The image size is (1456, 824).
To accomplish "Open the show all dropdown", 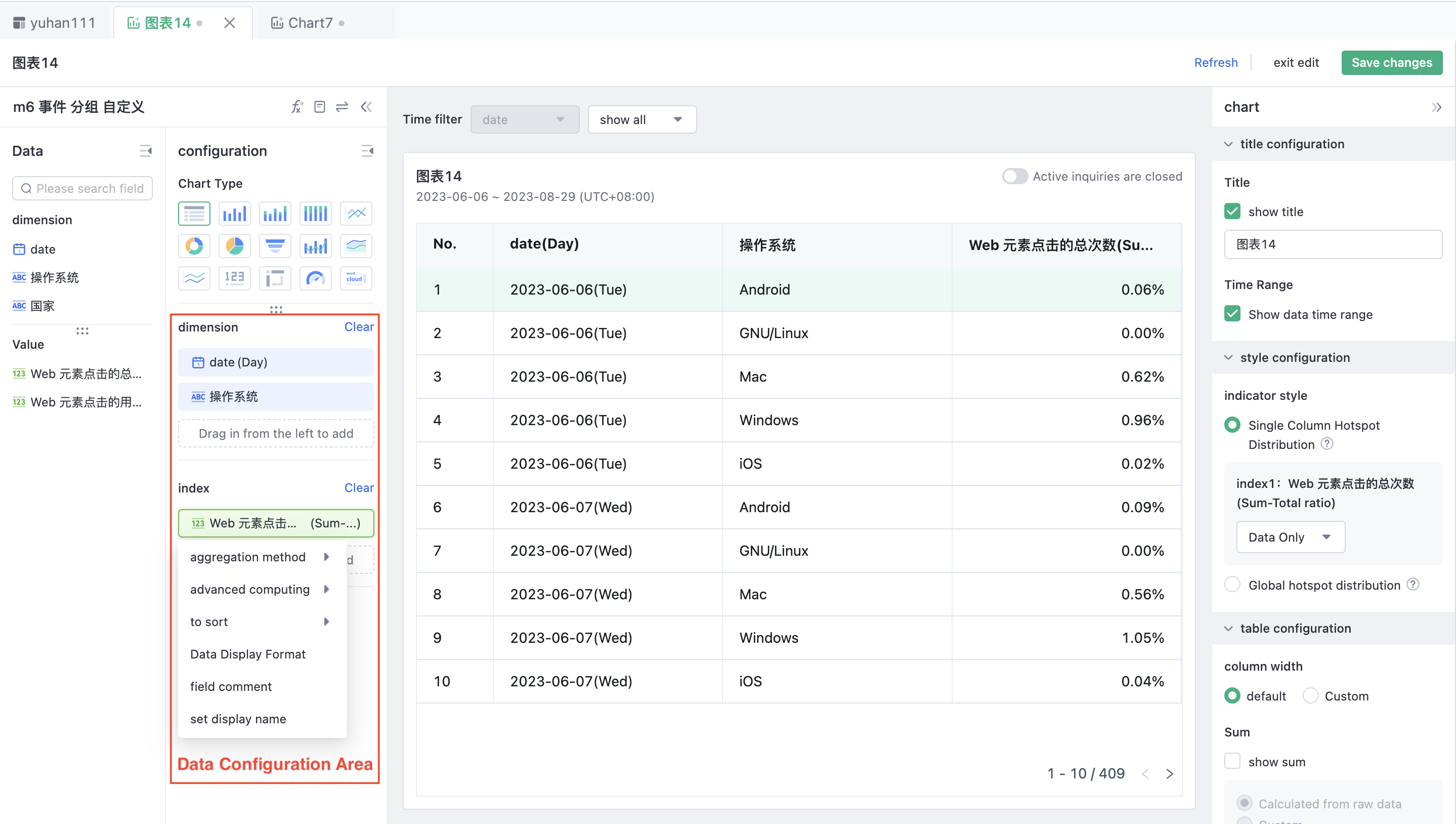I will pyautogui.click(x=641, y=119).
